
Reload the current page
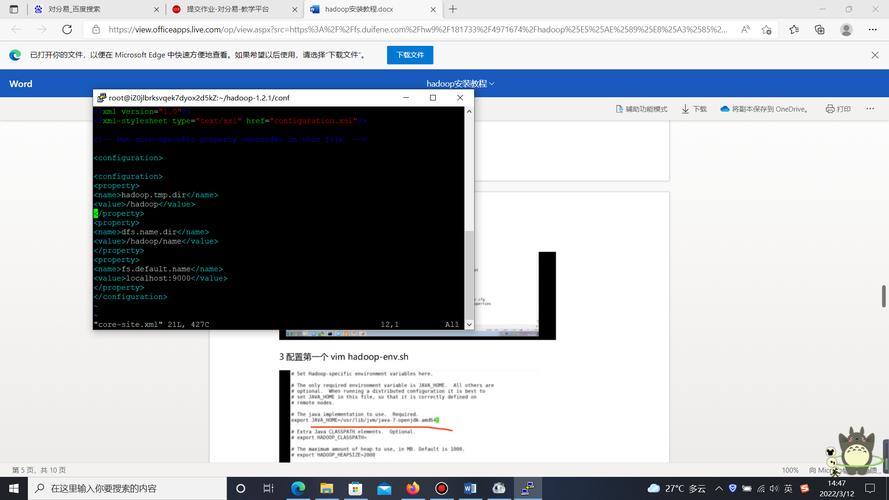(x=67, y=29)
